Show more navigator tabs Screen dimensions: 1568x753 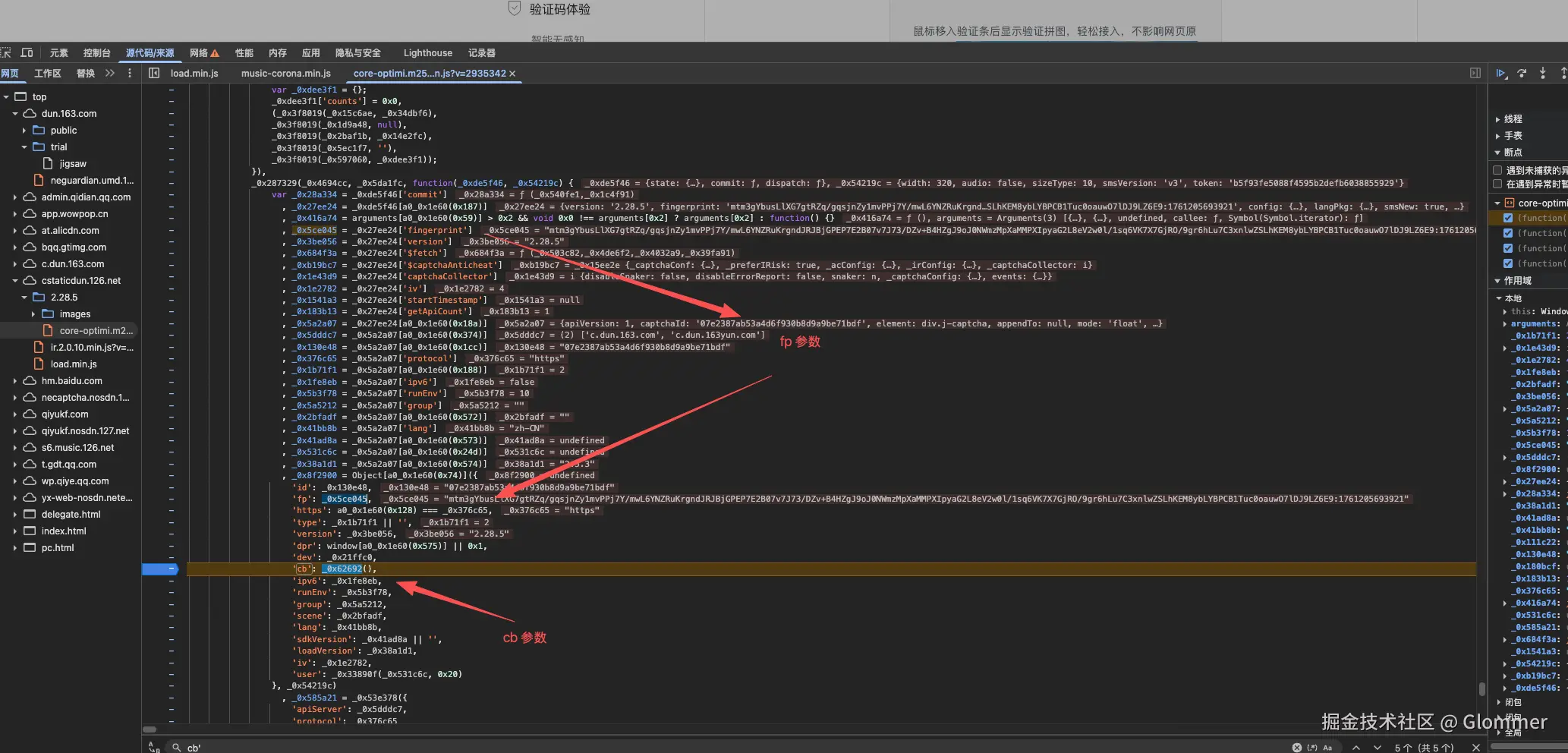(x=110, y=73)
